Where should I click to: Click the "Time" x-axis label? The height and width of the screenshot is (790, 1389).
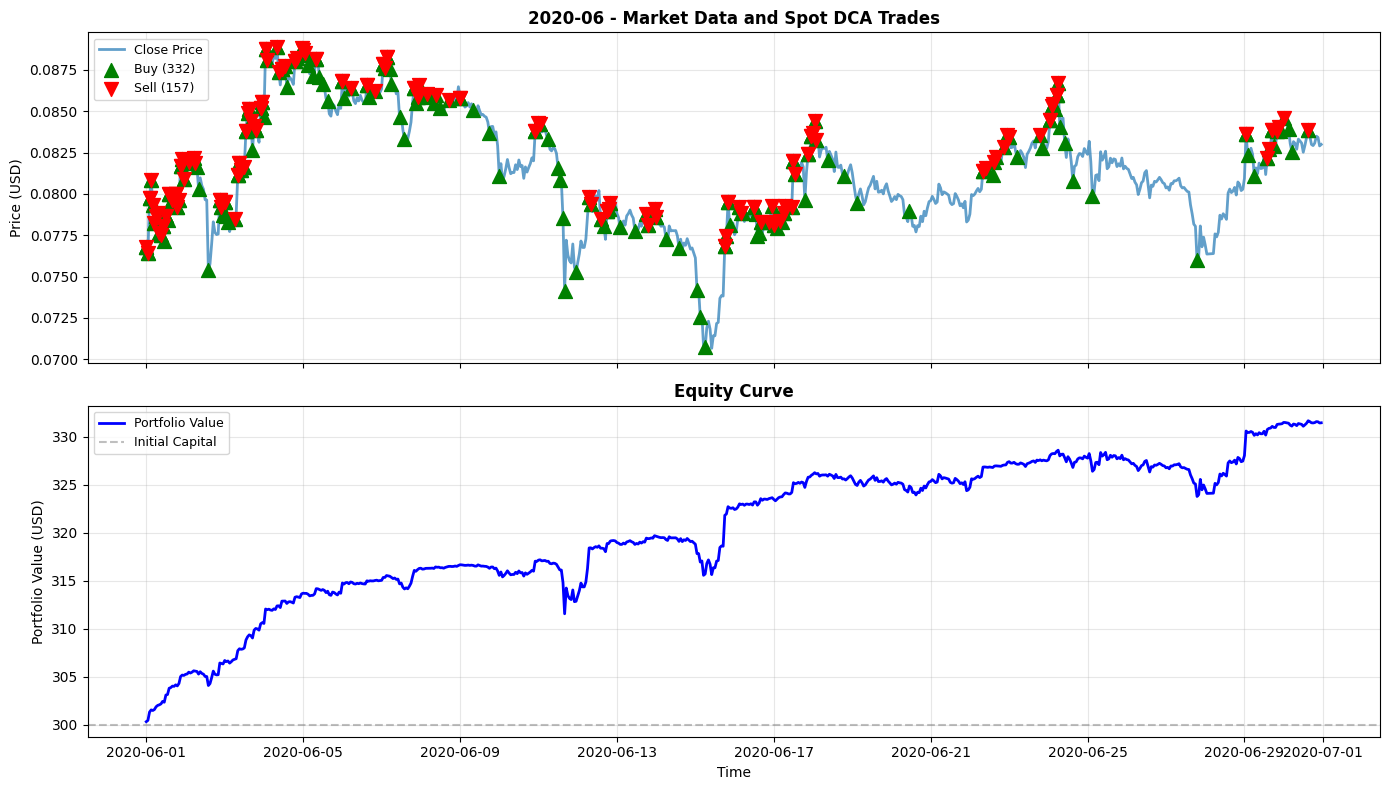click(733, 772)
